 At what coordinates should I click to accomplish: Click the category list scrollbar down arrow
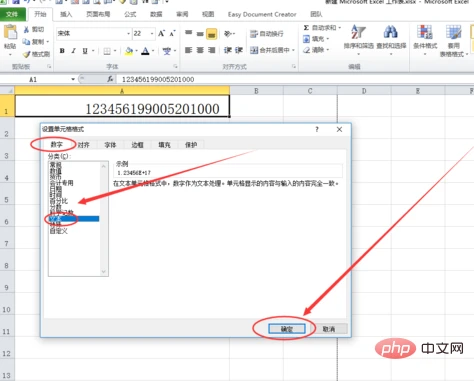(x=104, y=272)
